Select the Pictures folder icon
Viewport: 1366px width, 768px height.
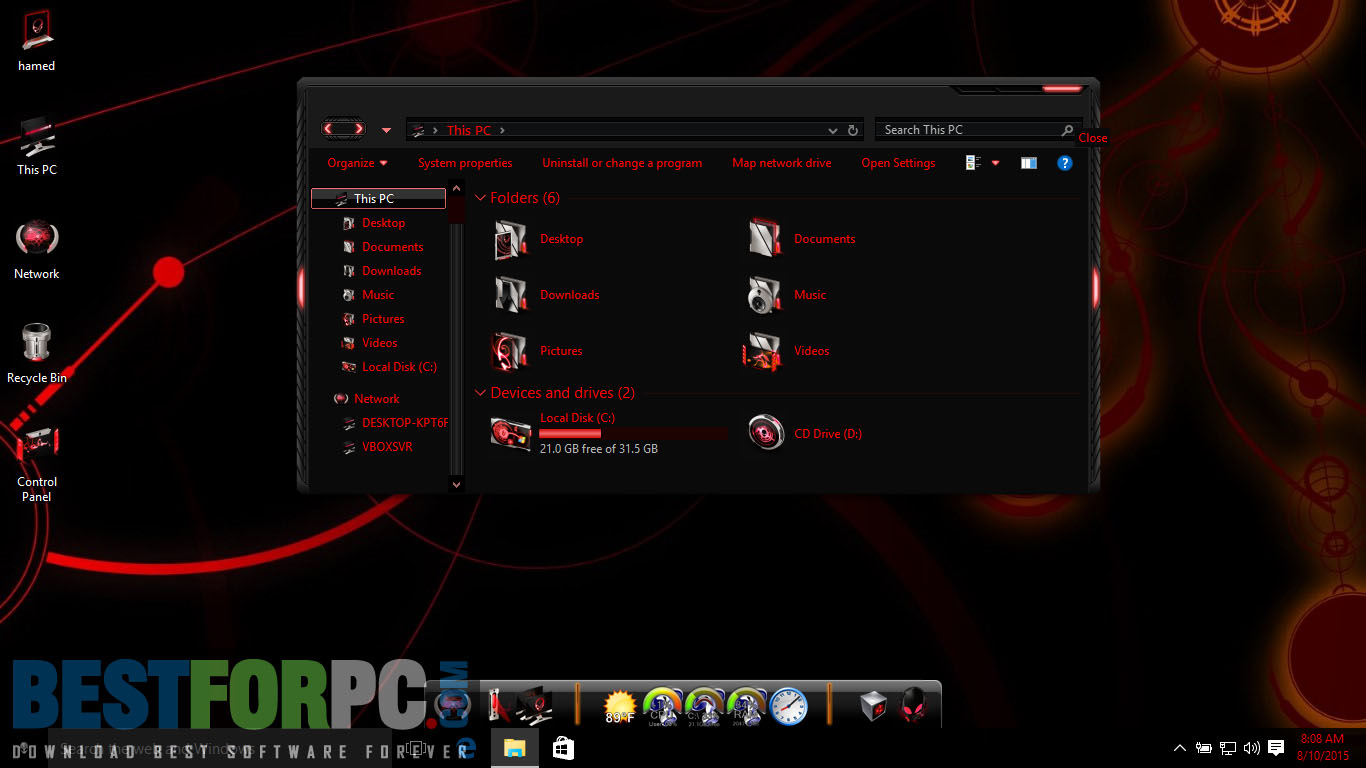tap(510, 351)
